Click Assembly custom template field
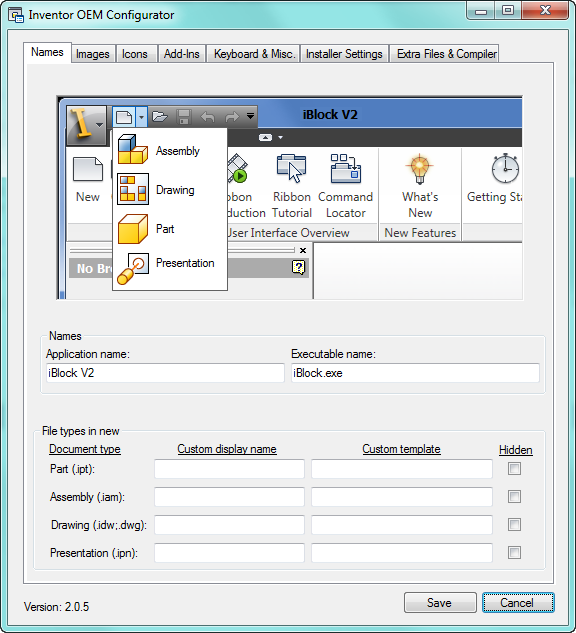Image resolution: width=576 pixels, height=633 pixels. click(402, 497)
